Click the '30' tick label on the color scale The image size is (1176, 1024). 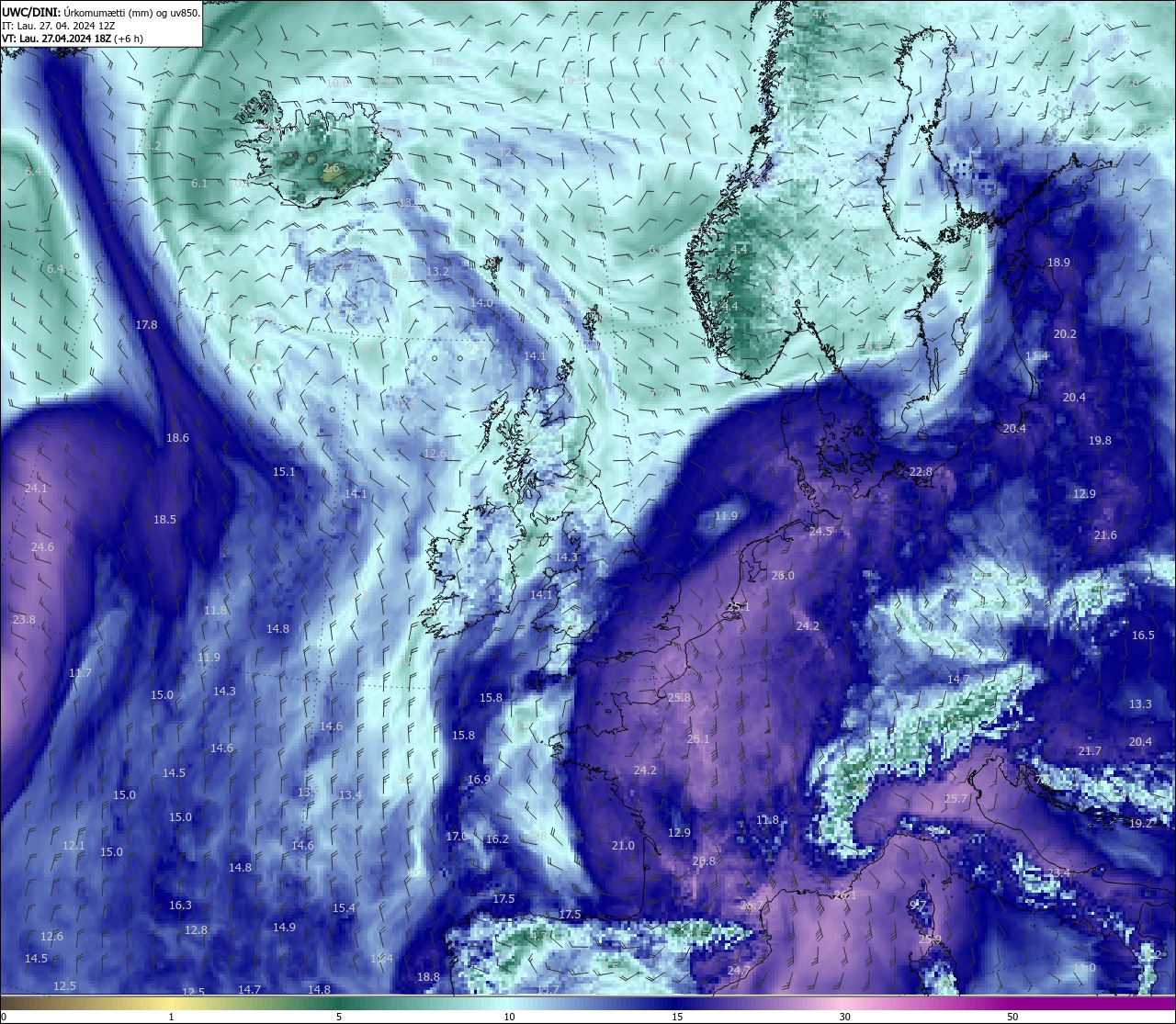[x=844, y=1016]
